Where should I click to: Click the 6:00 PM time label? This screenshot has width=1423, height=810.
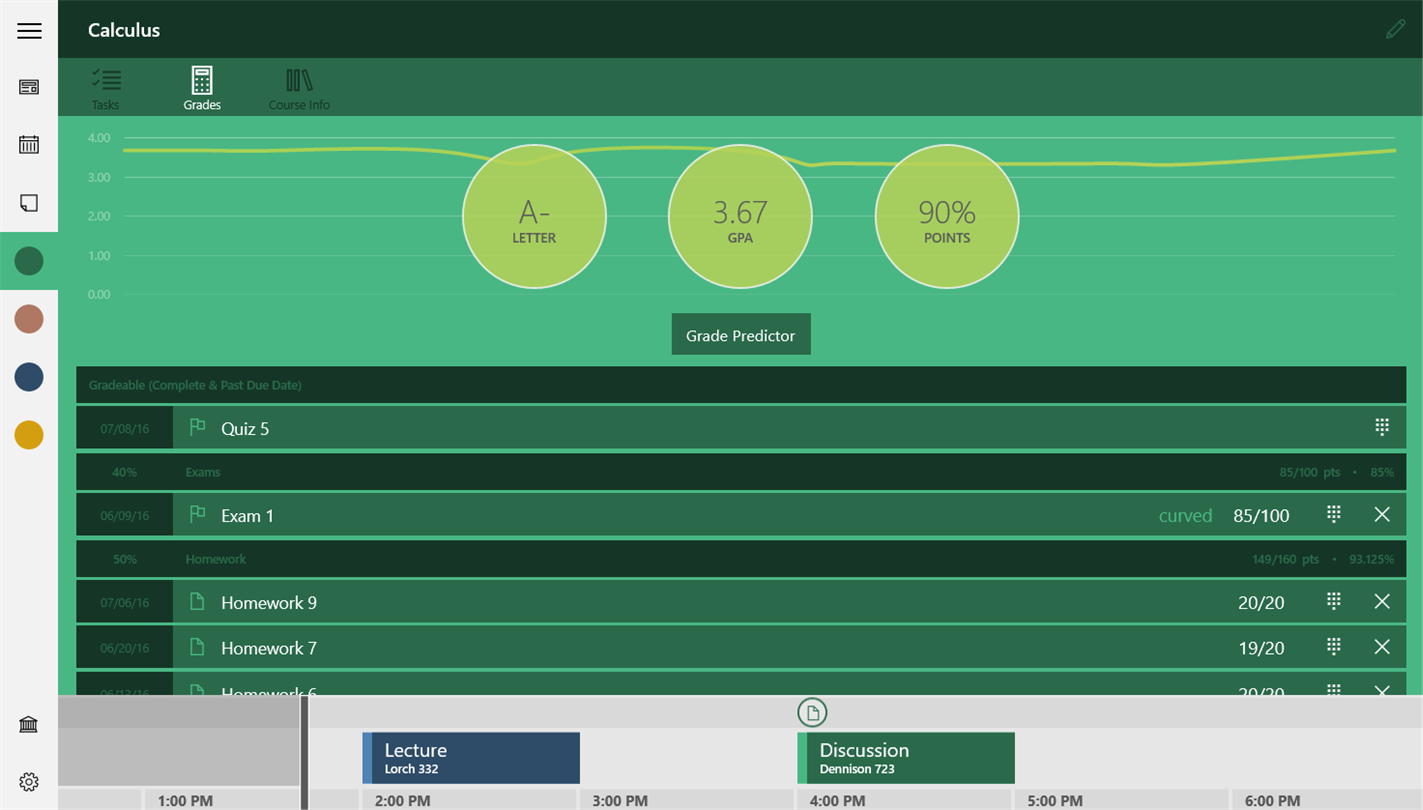click(x=1272, y=801)
